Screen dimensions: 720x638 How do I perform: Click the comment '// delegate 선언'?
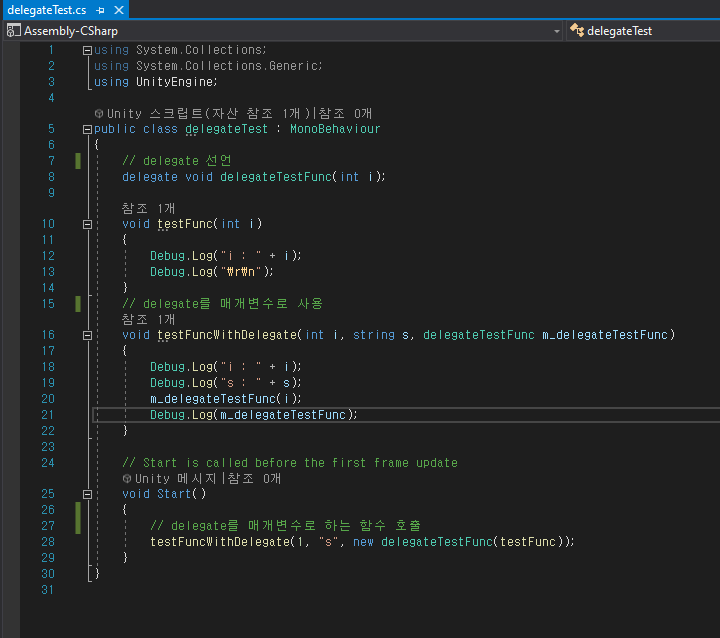pos(177,161)
